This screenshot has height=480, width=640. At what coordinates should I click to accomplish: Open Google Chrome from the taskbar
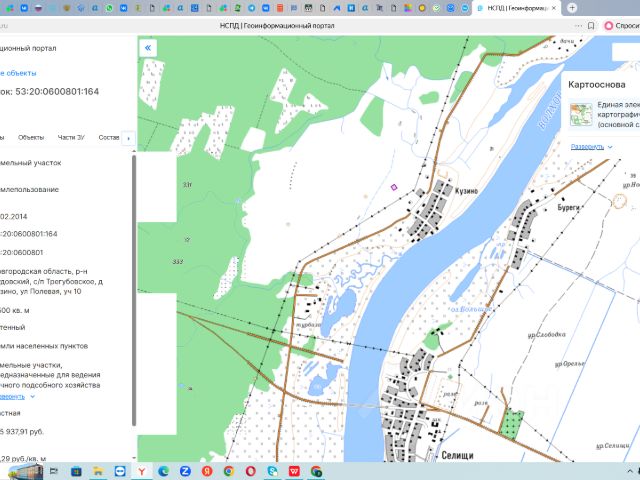pos(229,471)
